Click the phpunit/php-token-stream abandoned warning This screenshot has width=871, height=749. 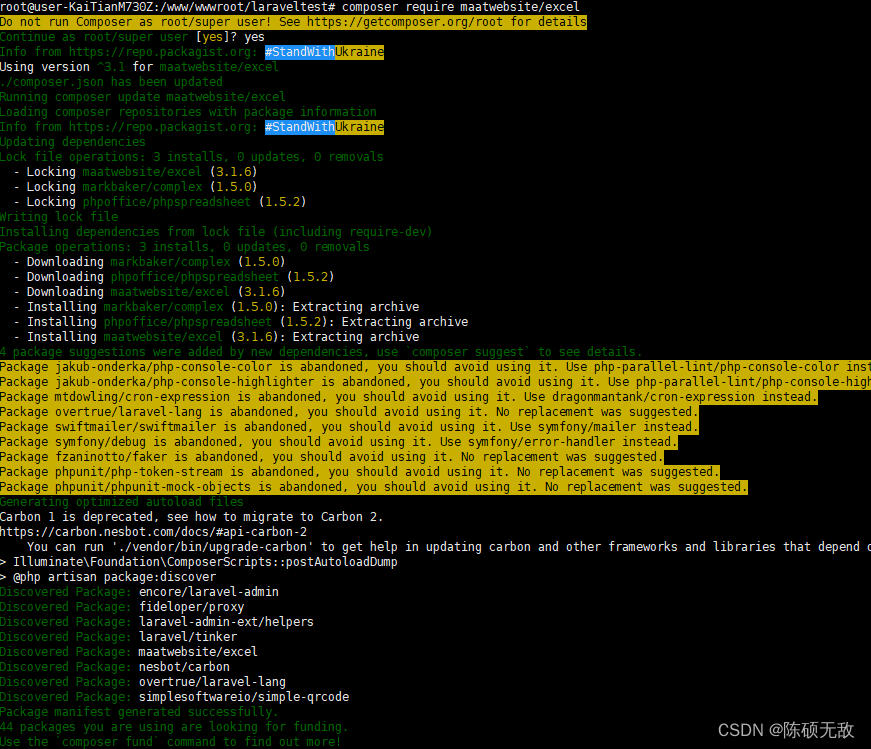(360, 472)
